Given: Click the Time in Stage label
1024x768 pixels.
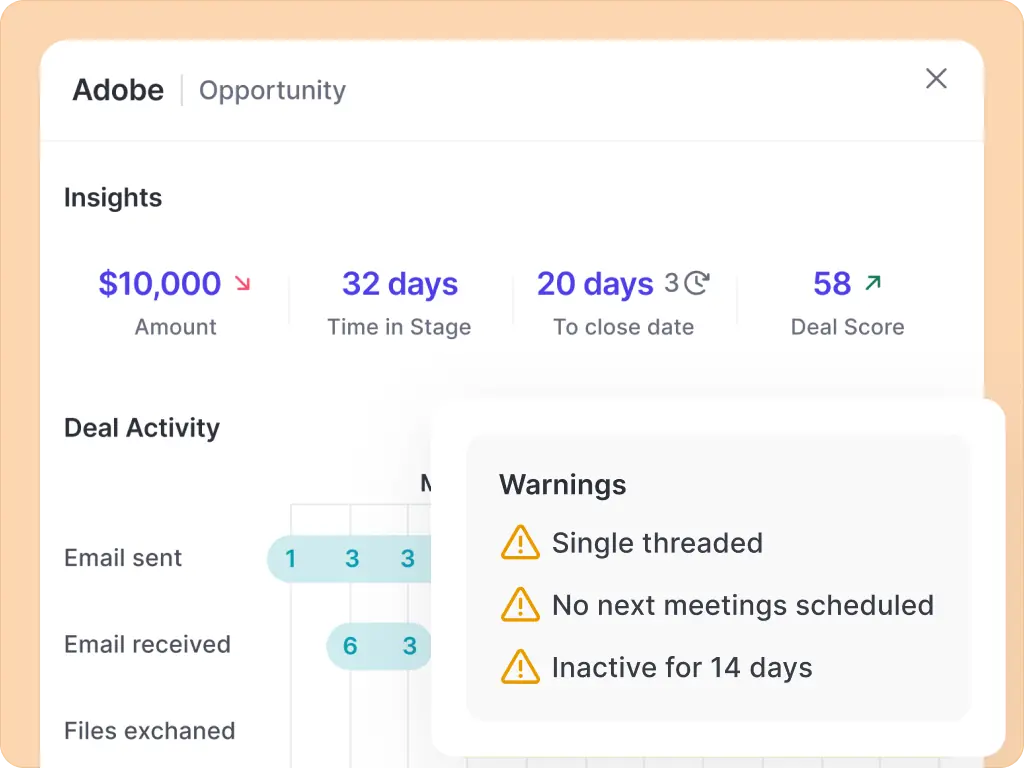Looking at the screenshot, I should tap(399, 327).
